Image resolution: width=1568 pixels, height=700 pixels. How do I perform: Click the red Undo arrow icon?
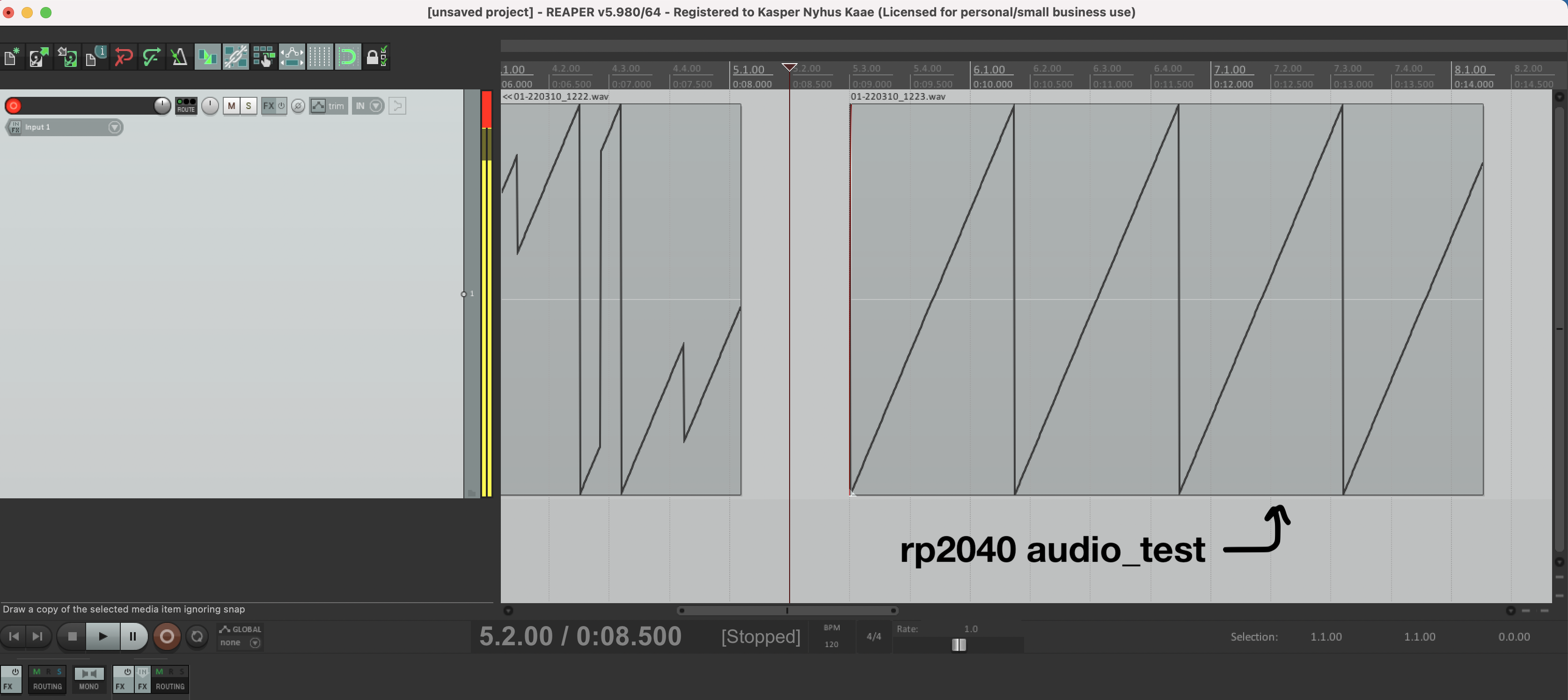pos(124,57)
